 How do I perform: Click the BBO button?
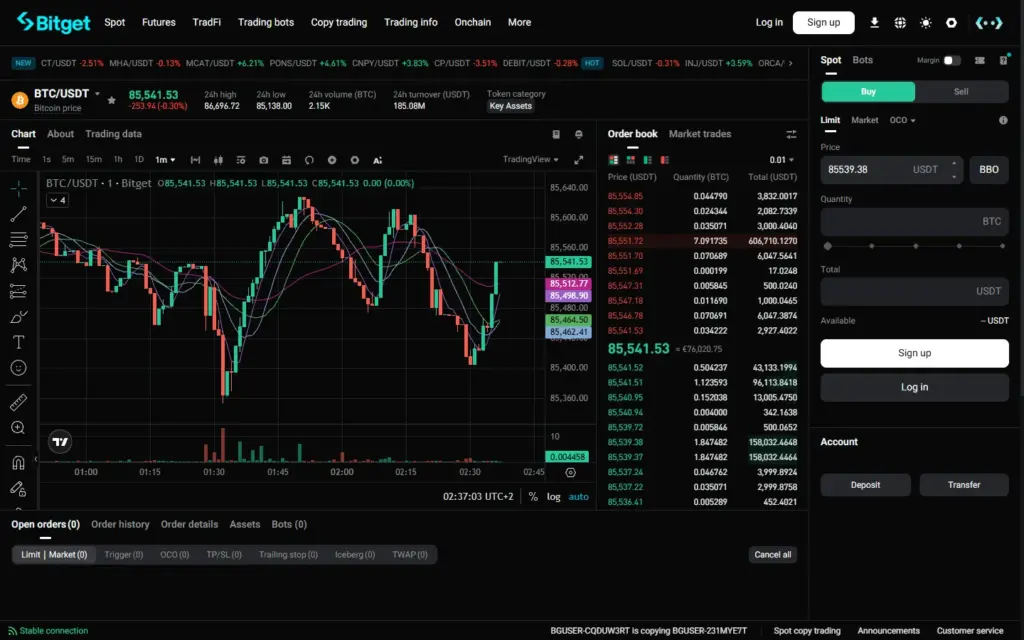pos(988,170)
